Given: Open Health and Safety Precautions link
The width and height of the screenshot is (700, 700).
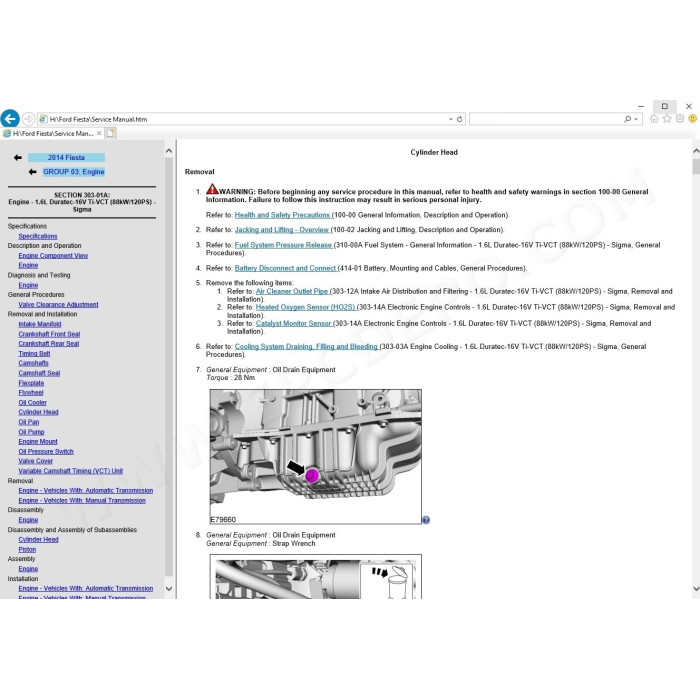Looking at the screenshot, I should click(x=282, y=215).
